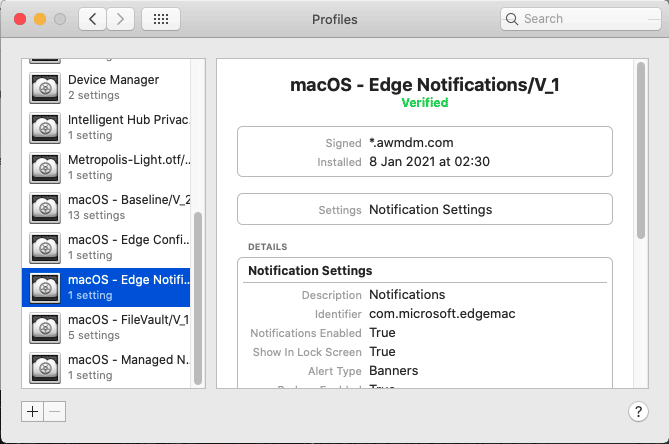669x444 pixels.
Task: Minimize the Profiles window
Action: [x=40, y=19]
